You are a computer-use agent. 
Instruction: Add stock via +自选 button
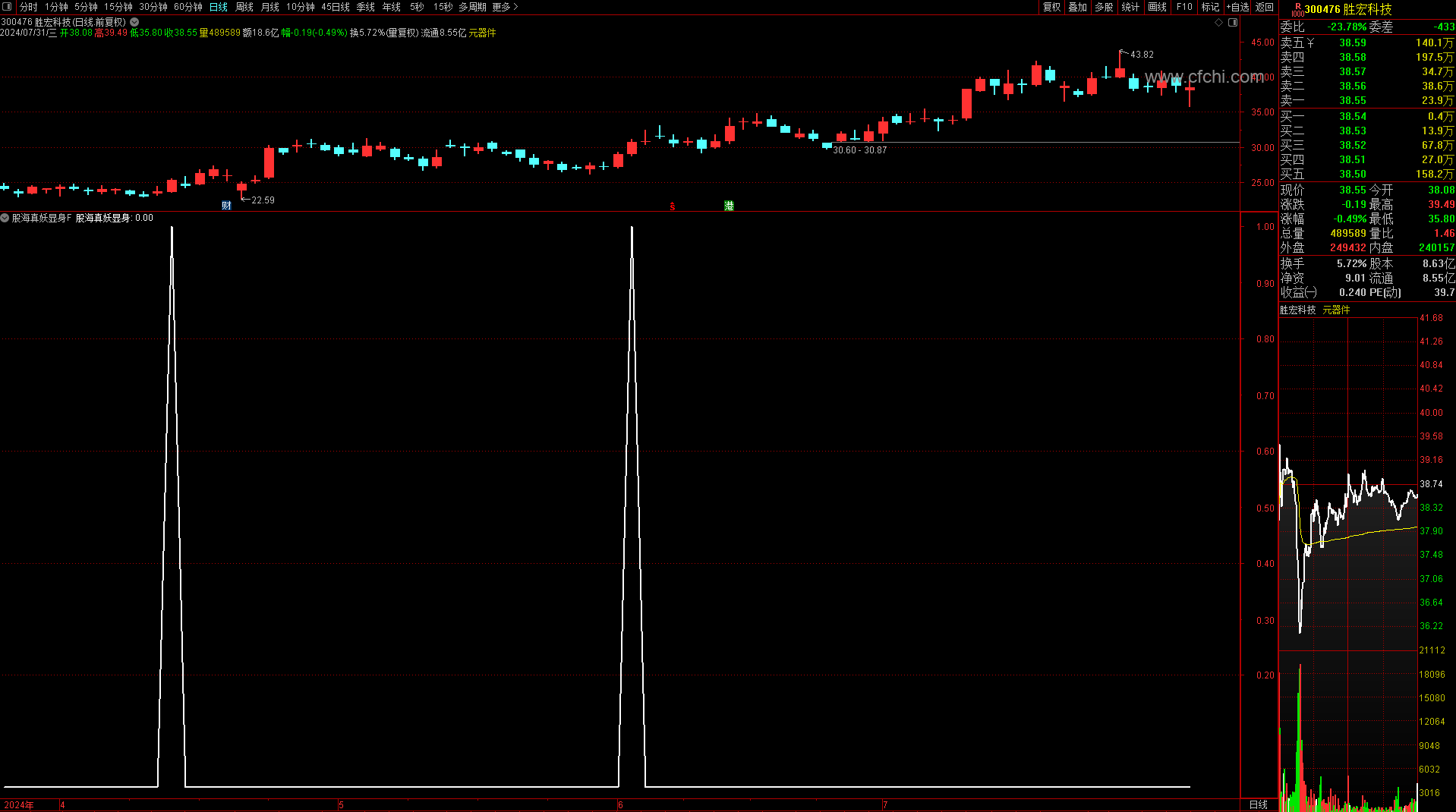tap(1237, 7)
